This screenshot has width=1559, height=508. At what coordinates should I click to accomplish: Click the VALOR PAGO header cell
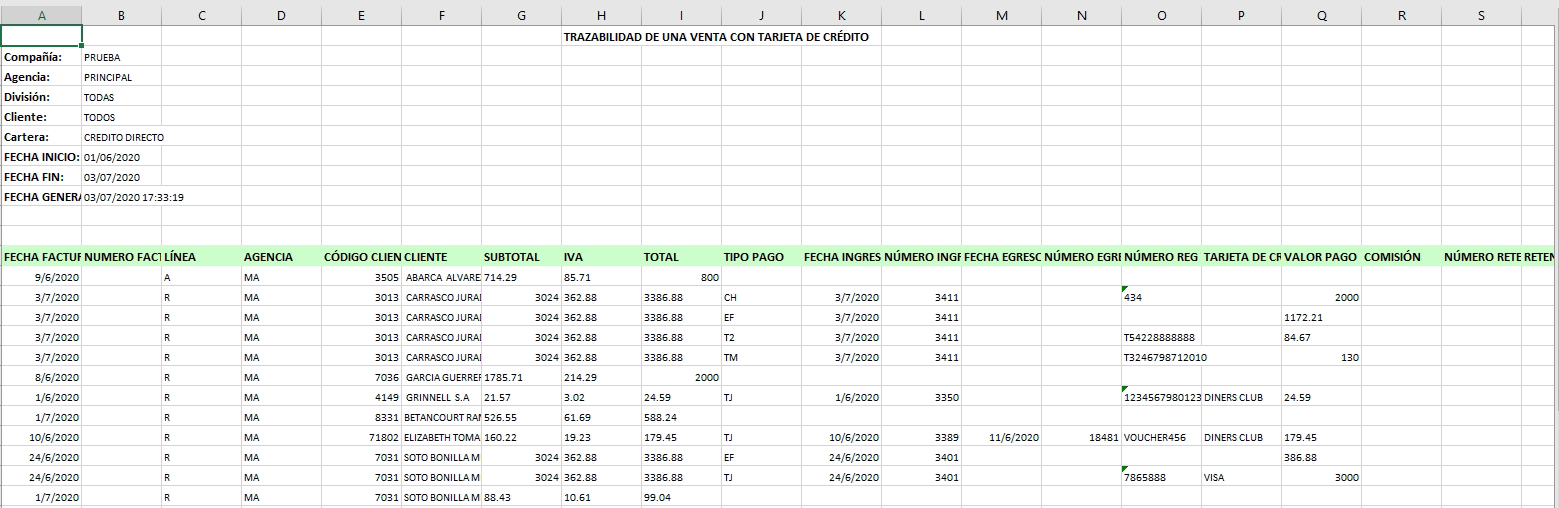tap(1321, 257)
